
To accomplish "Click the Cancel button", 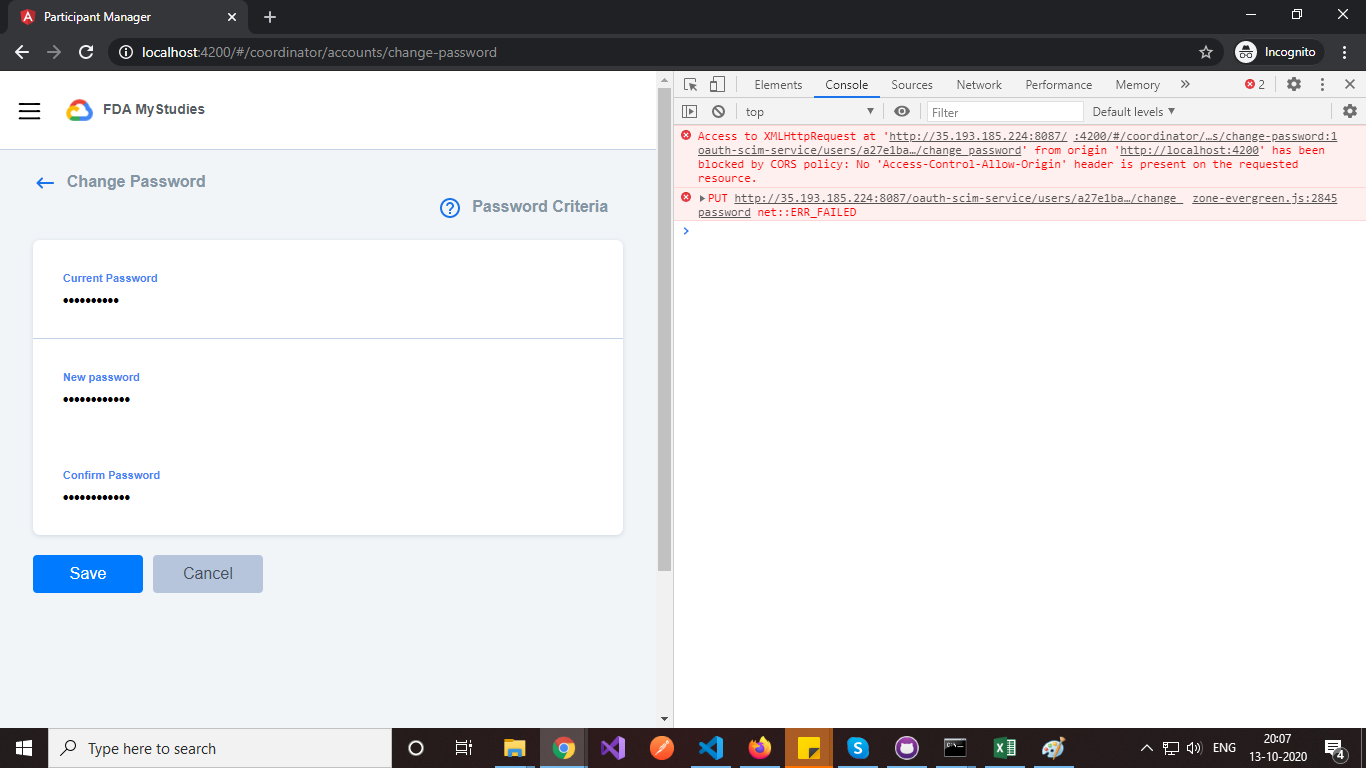I will [207, 573].
